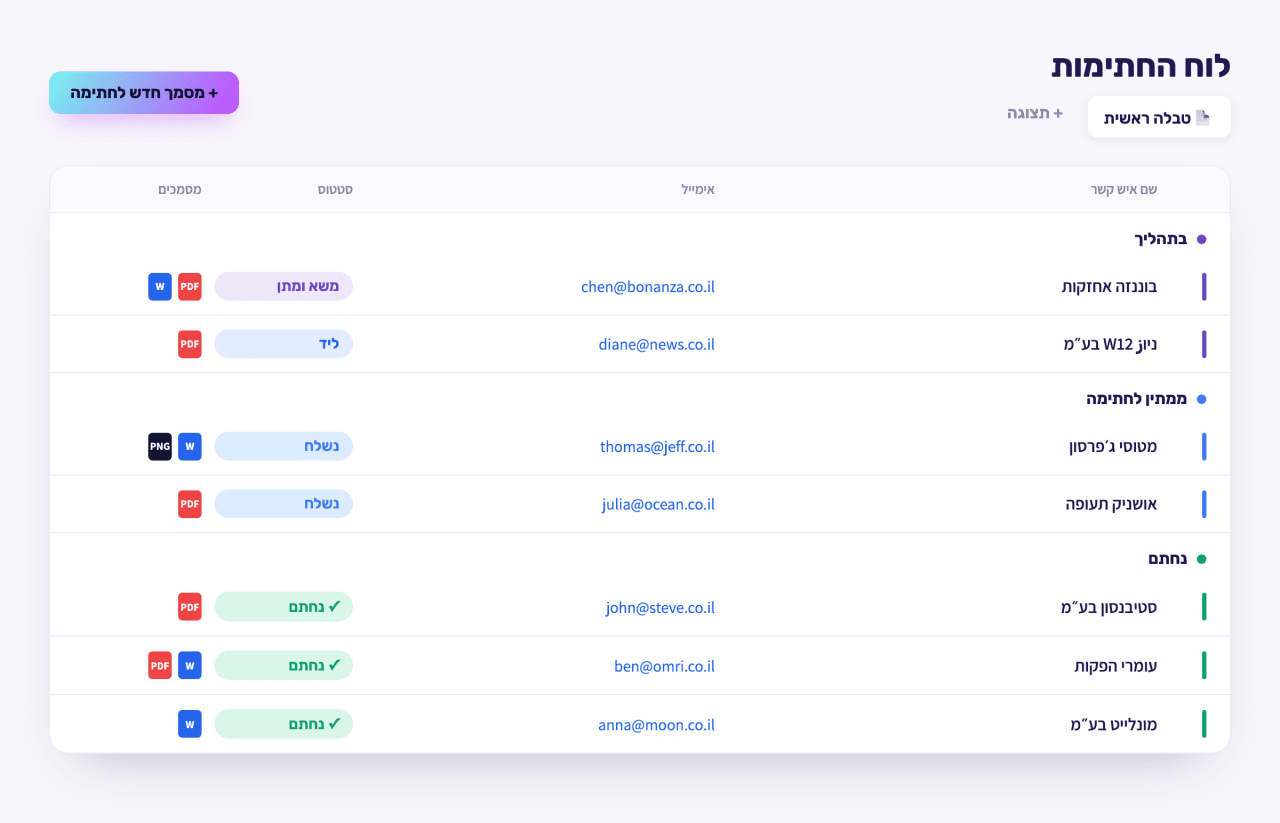Click the chen@bonanza.co.il email link
The width and height of the screenshot is (1280, 823).
648,287
